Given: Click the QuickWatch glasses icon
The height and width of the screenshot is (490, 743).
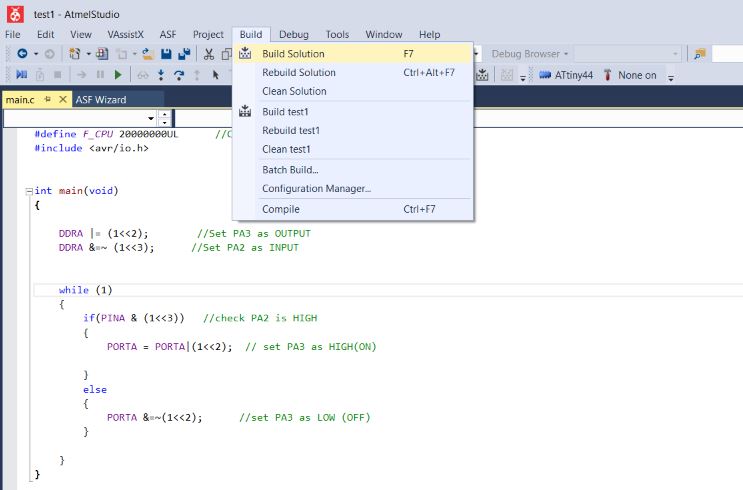Looking at the screenshot, I should 143,75.
